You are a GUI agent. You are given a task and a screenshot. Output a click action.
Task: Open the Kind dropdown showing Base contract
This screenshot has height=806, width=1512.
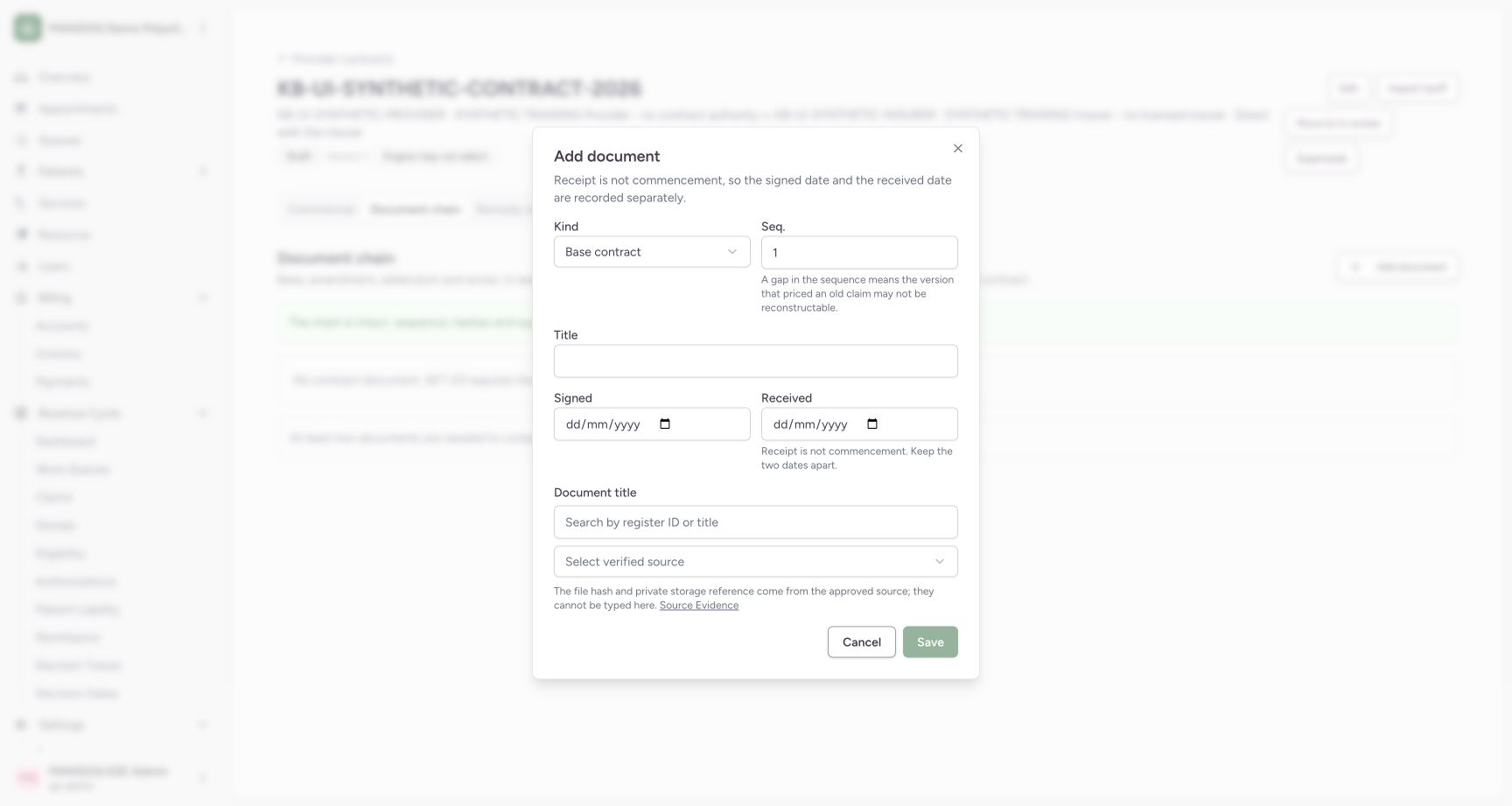(x=652, y=252)
